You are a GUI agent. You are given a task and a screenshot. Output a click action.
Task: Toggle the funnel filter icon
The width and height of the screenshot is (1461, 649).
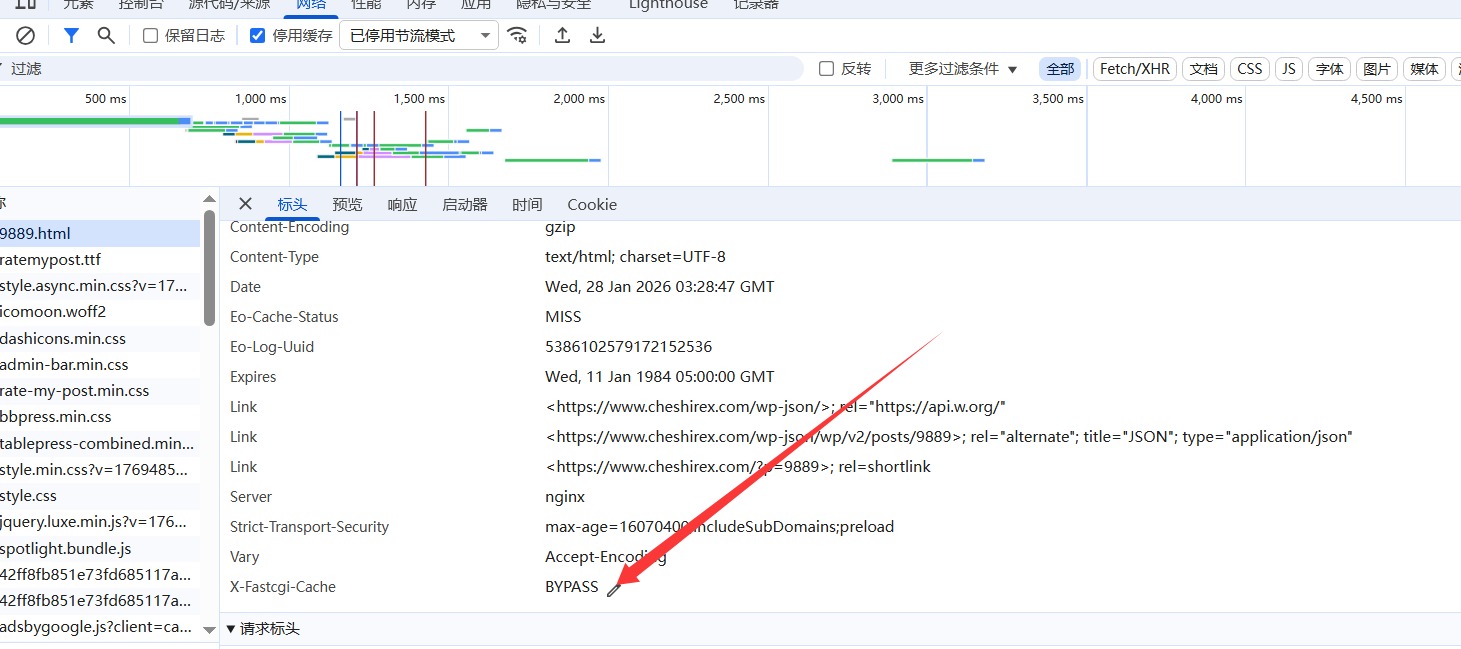pyautogui.click(x=71, y=36)
